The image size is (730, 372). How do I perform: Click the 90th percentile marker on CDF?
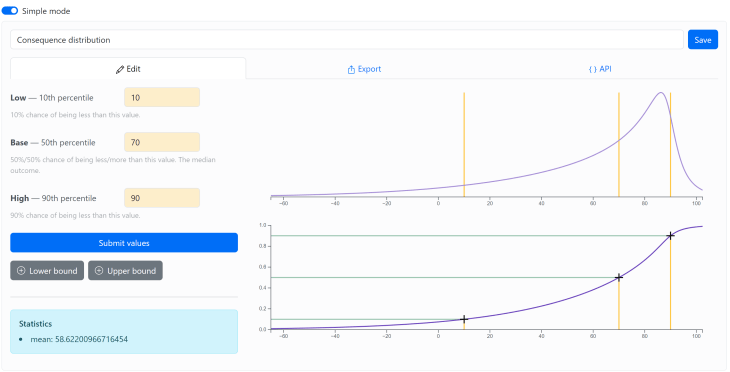click(x=670, y=236)
